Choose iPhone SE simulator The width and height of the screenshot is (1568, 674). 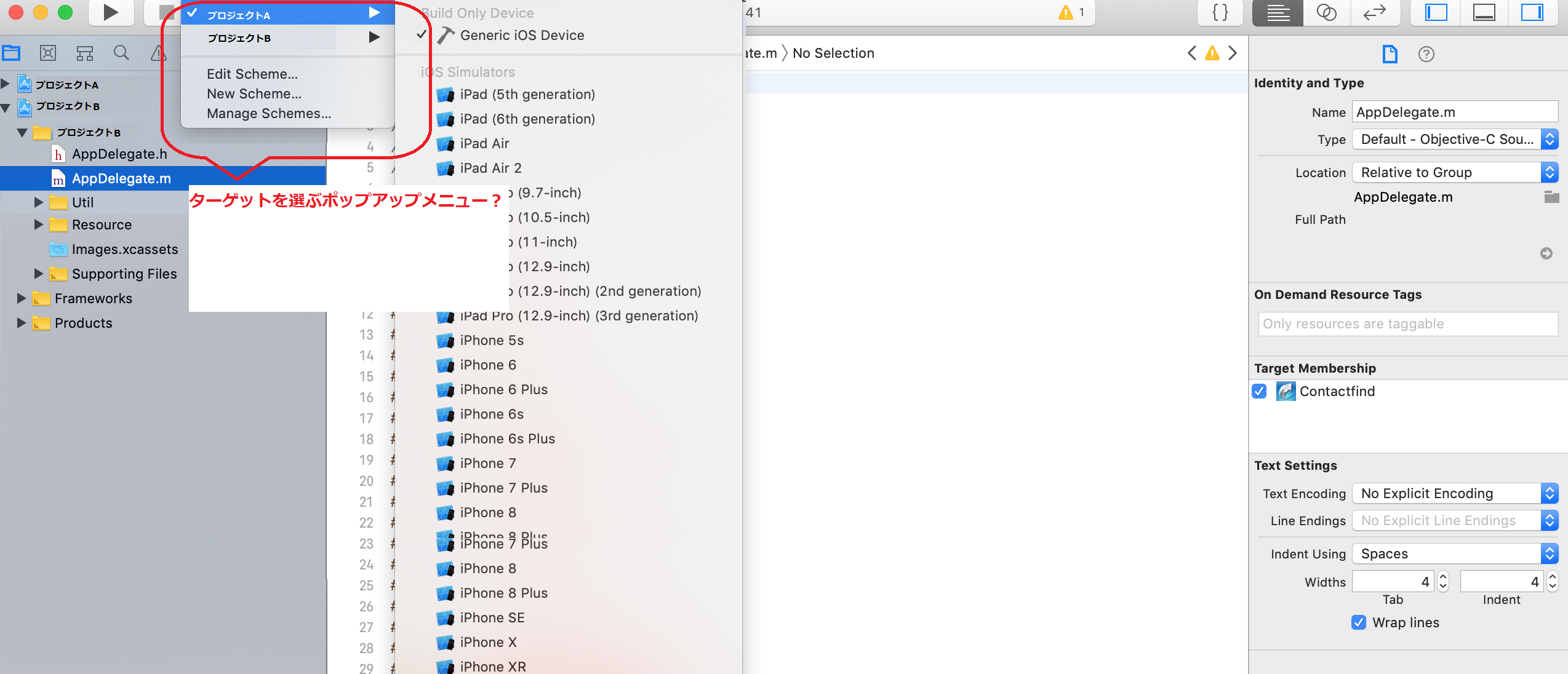pos(492,617)
